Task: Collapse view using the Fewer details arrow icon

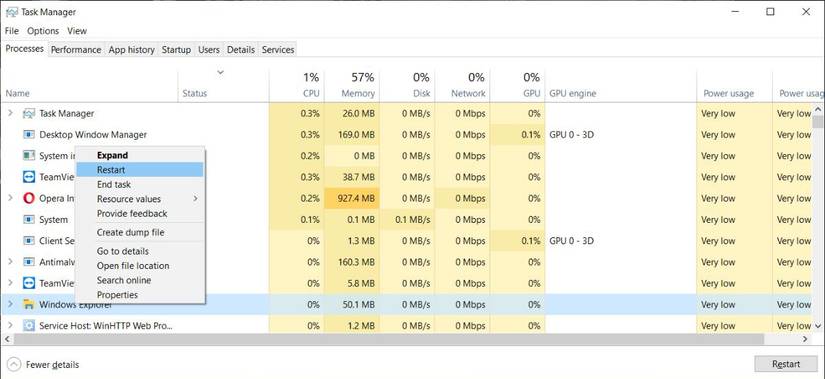Action: pos(14,364)
